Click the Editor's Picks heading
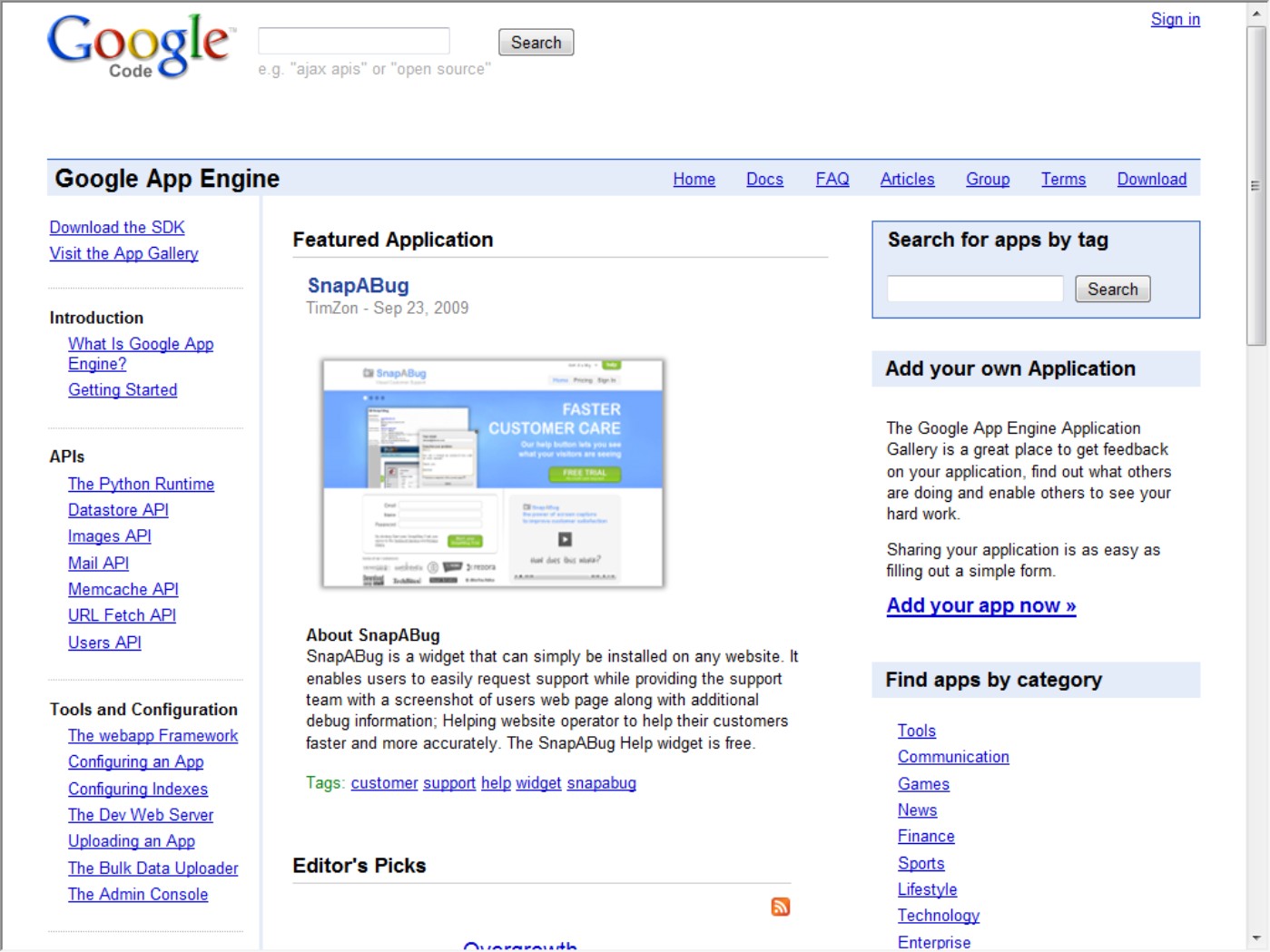 pyautogui.click(x=359, y=866)
